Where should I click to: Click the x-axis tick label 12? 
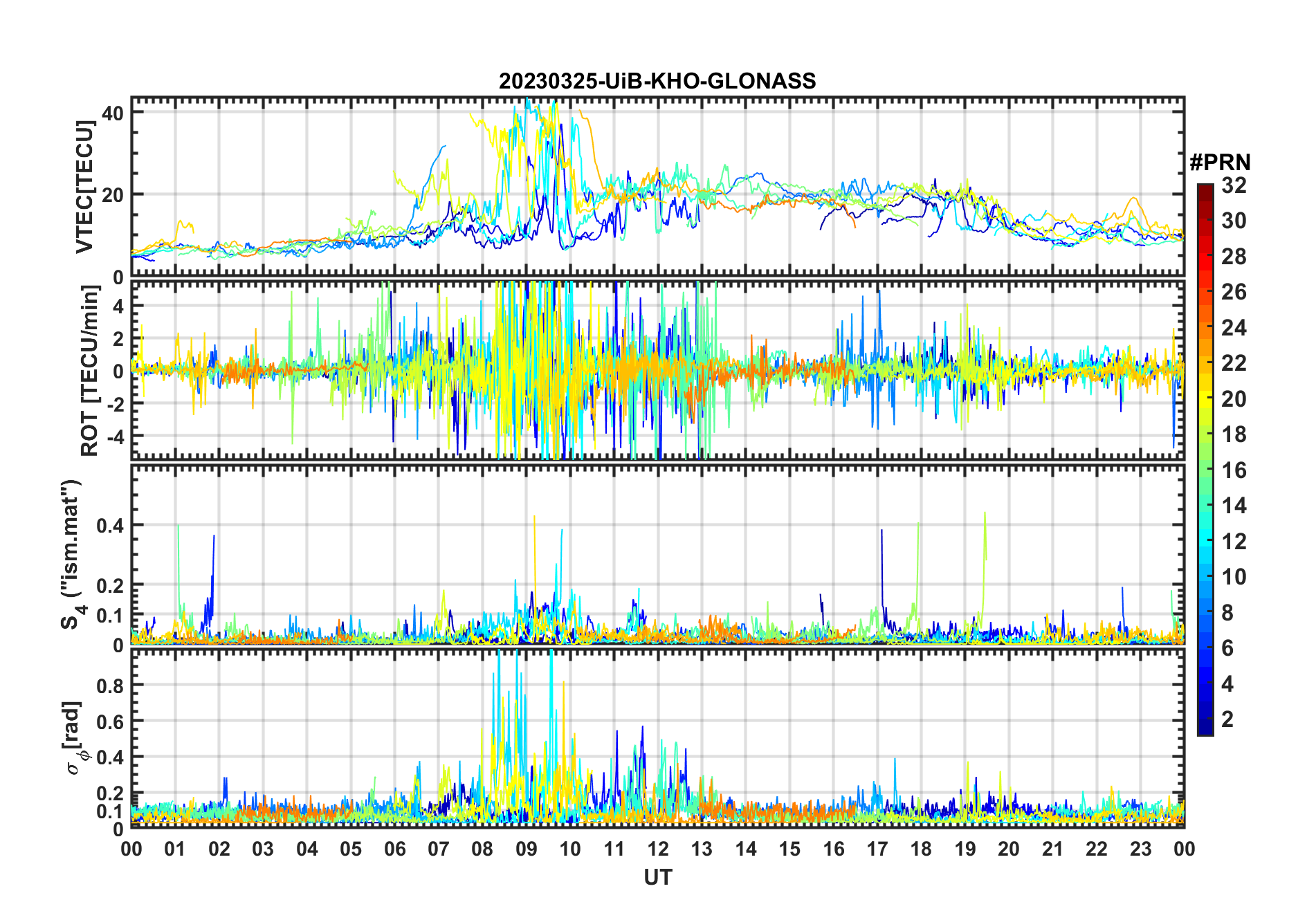click(658, 849)
